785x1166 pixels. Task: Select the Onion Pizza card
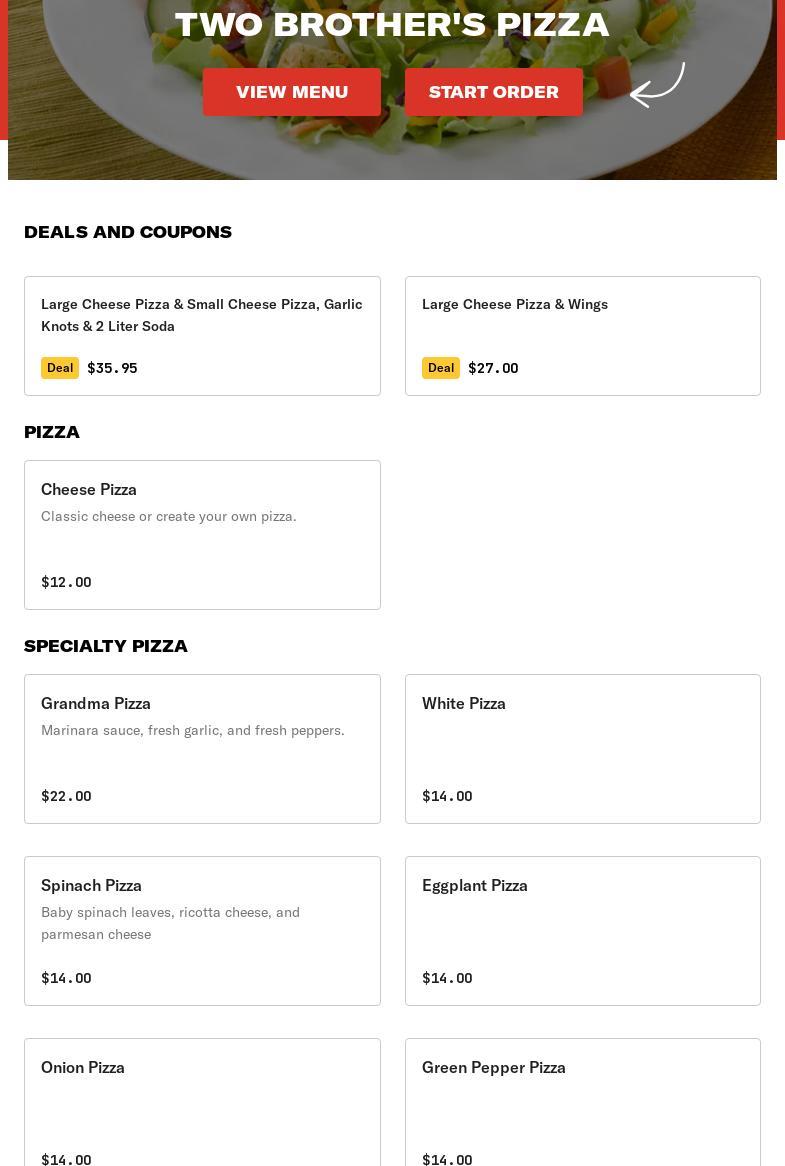tap(202, 1102)
